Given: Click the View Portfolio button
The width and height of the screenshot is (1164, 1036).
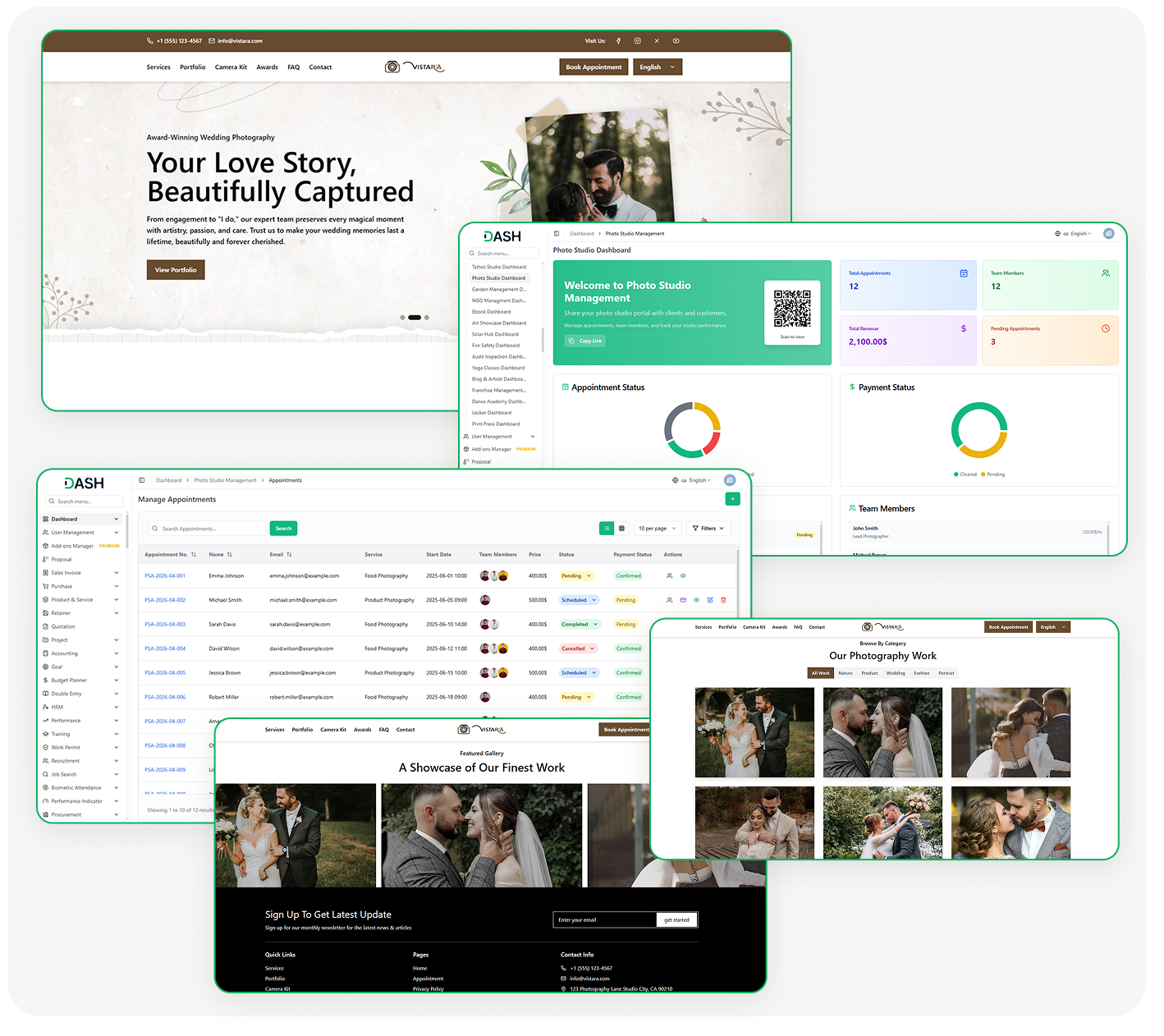Looking at the screenshot, I should click(x=176, y=270).
